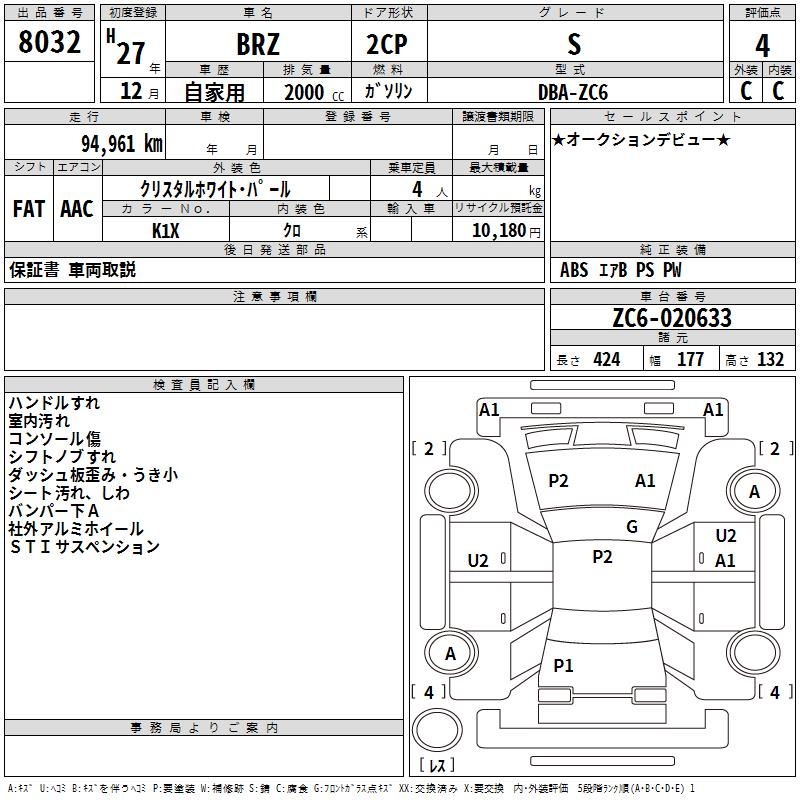The image size is (800, 800).
Task: Click the chassis number ZC6-020633
Action: [672, 318]
